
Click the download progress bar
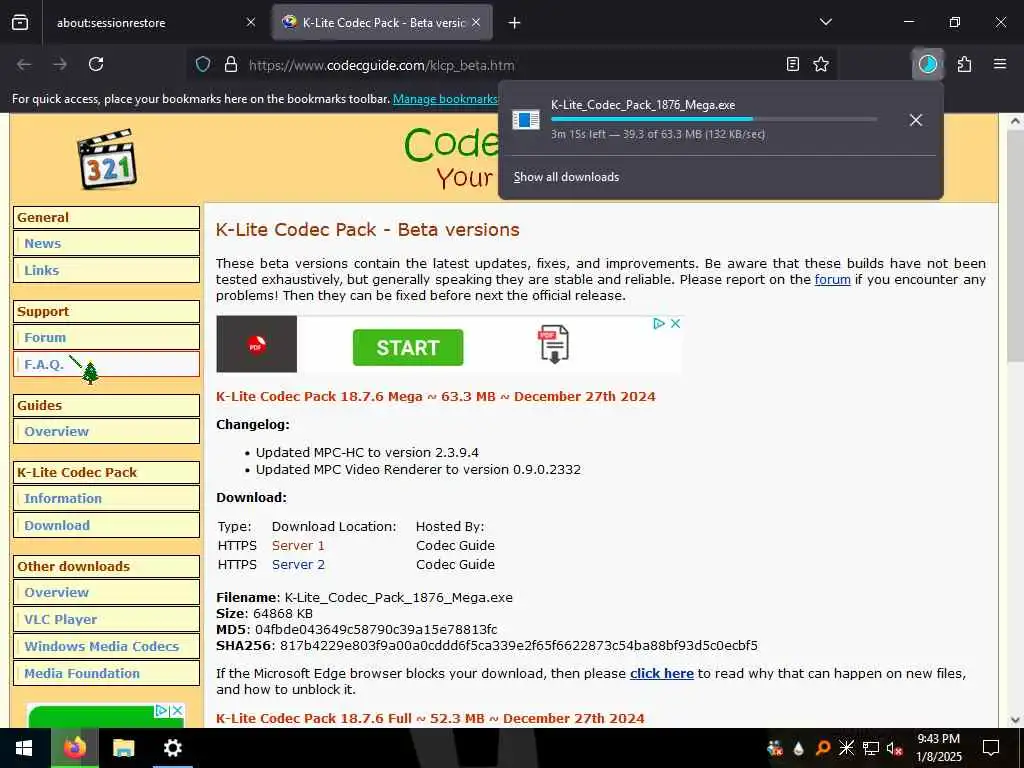714,120
